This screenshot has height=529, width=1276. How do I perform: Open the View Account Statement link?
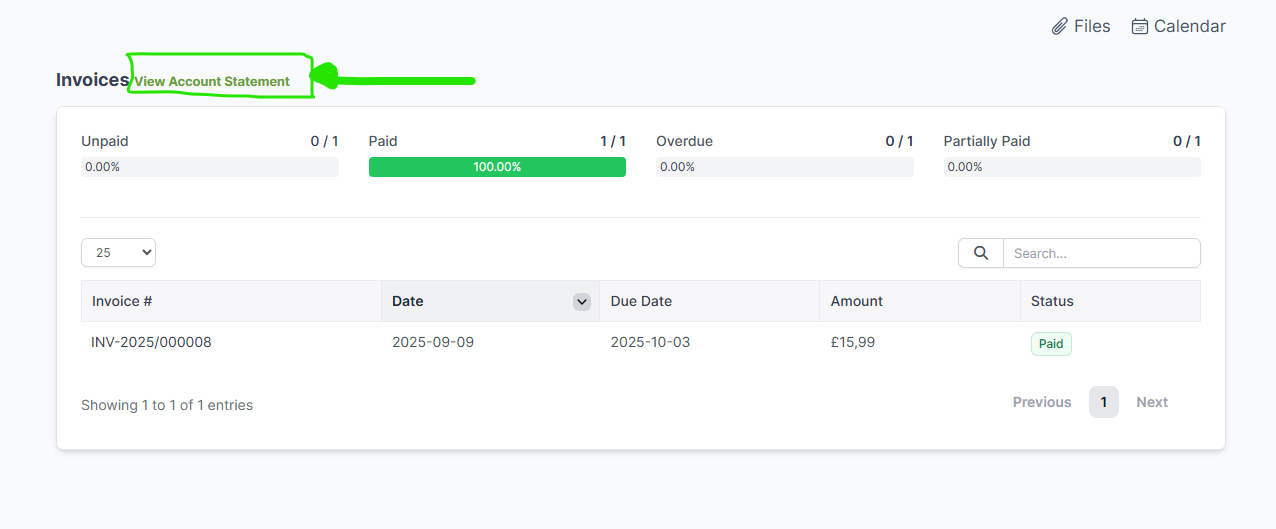212,82
